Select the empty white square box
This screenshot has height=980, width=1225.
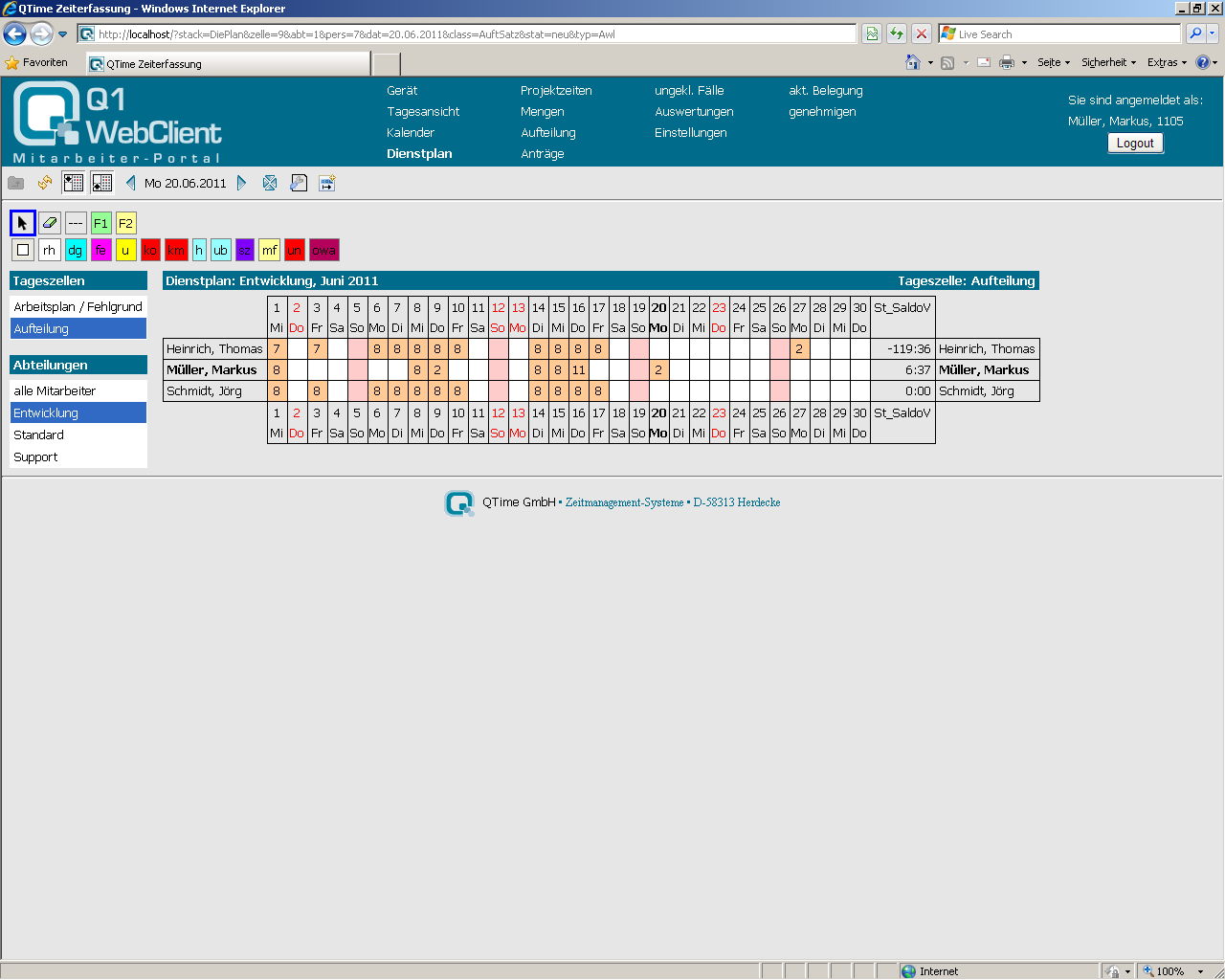tap(23, 250)
